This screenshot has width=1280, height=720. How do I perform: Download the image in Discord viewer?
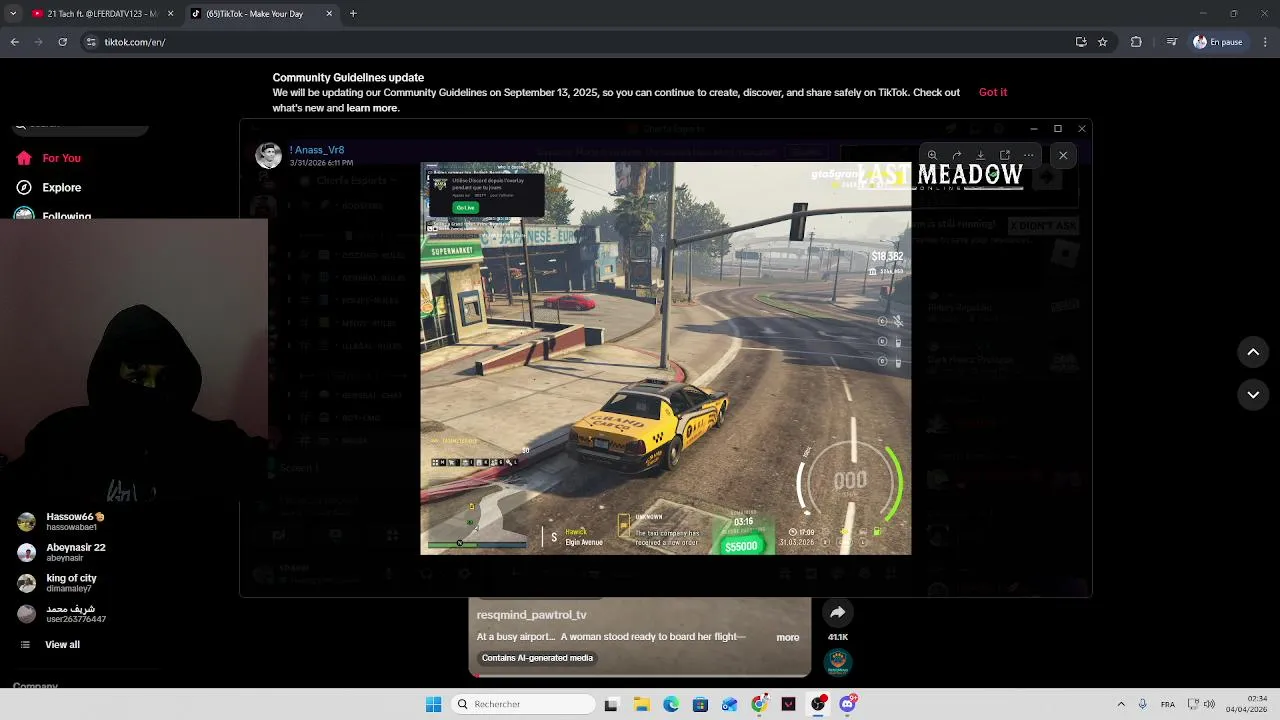(x=980, y=155)
